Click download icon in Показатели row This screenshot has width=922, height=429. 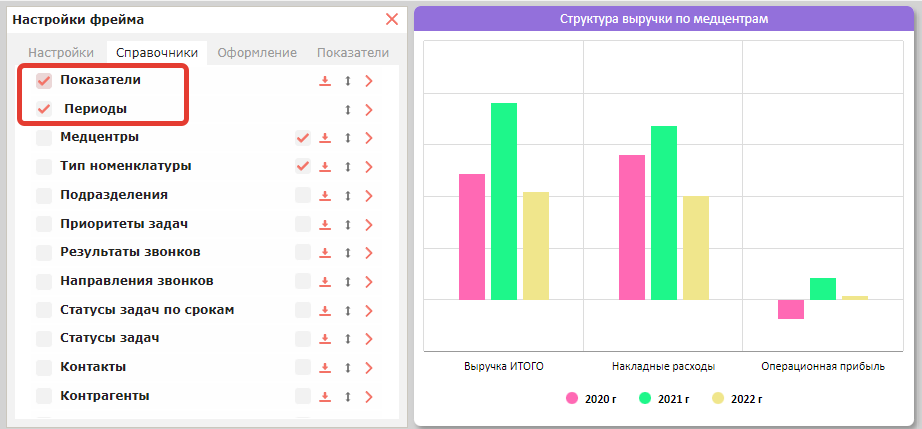point(325,81)
